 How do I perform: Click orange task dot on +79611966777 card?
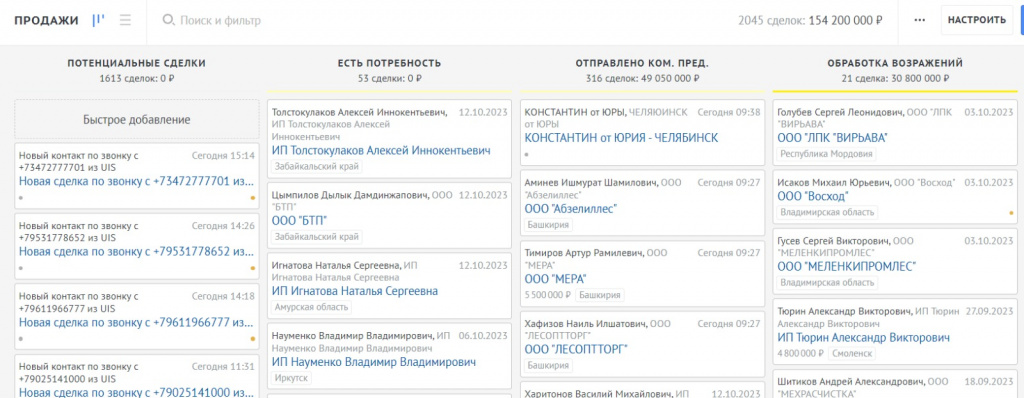tap(253, 339)
